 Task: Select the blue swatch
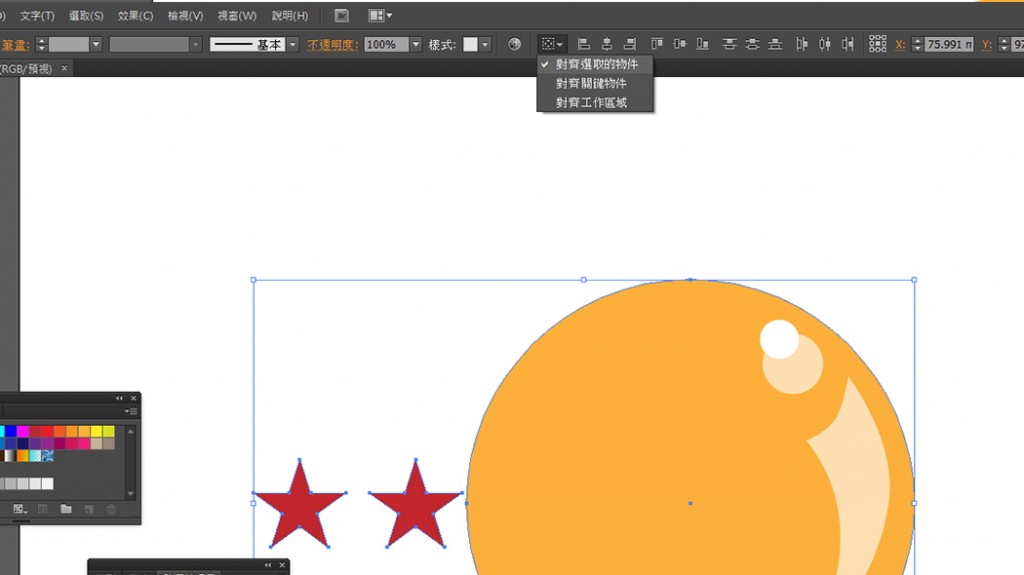tap(10, 431)
